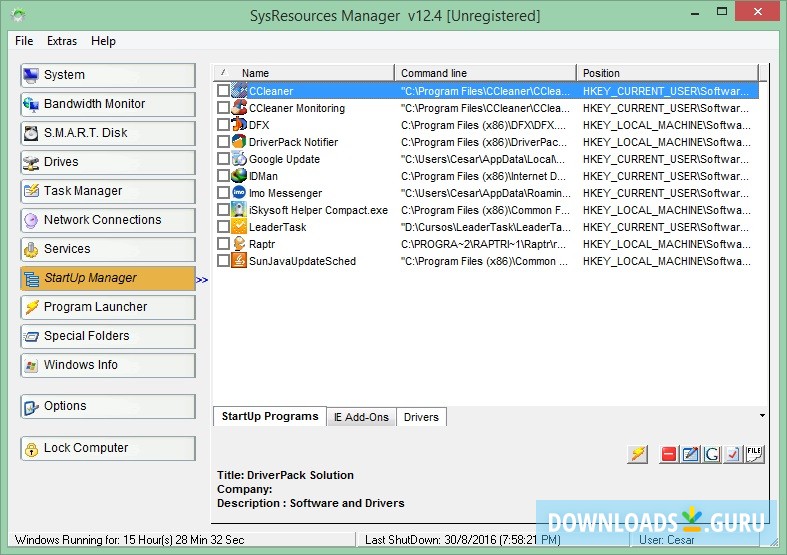Open the Services section
This screenshot has width=787, height=555.
click(108, 249)
